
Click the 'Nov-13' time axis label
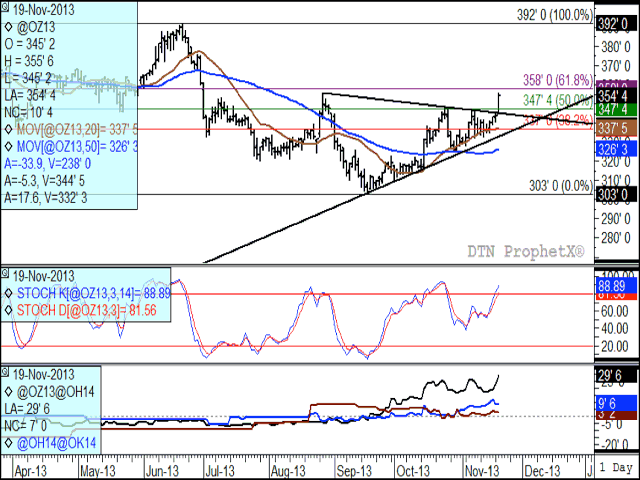pyautogui.click(x=482, y=471)
